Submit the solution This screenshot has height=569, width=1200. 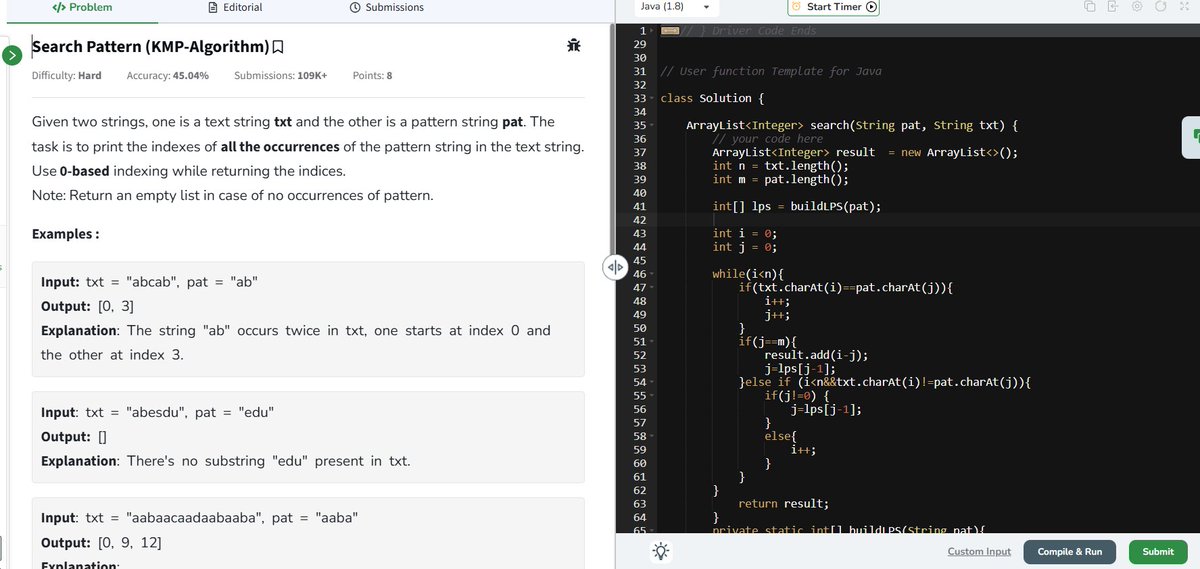[1158, 552]
